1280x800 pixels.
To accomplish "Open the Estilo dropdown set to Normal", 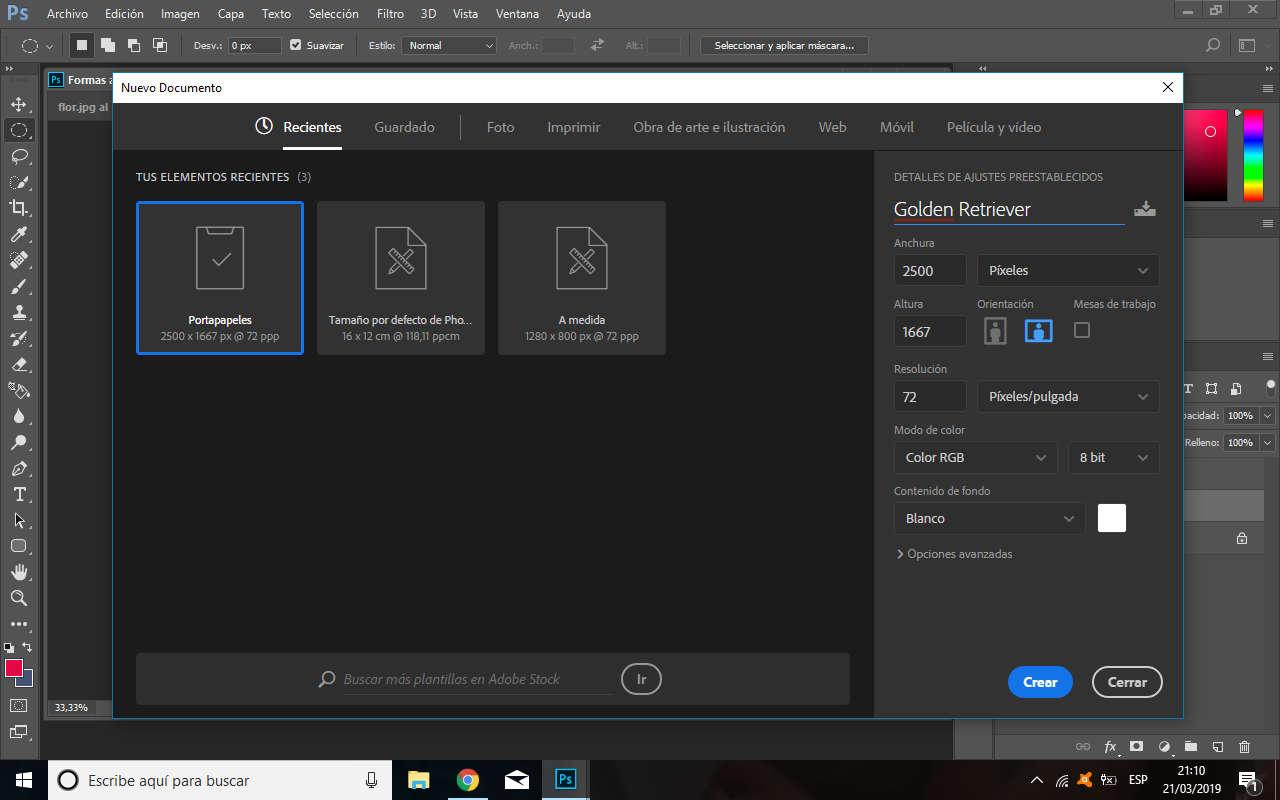I will click(x=449, y=45).
